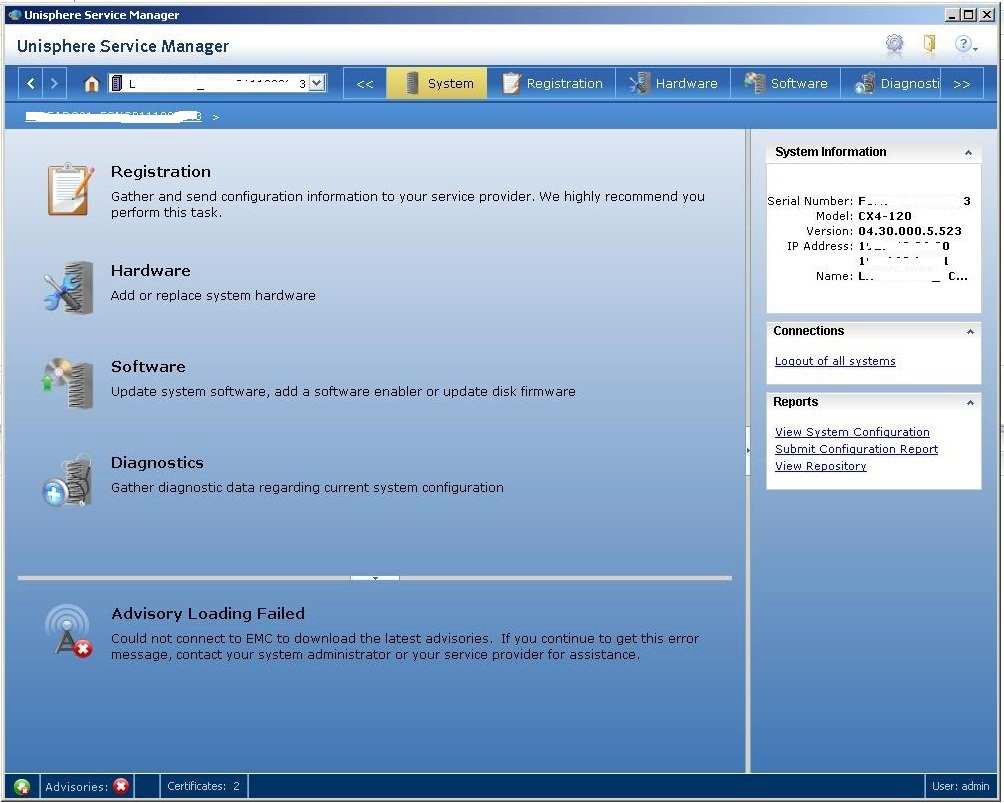The width and height of the screenshot is (1004, 803).
Task: Click the Hardware tab wrench icon
Action: pyautogui.click(x=638, y=83)
